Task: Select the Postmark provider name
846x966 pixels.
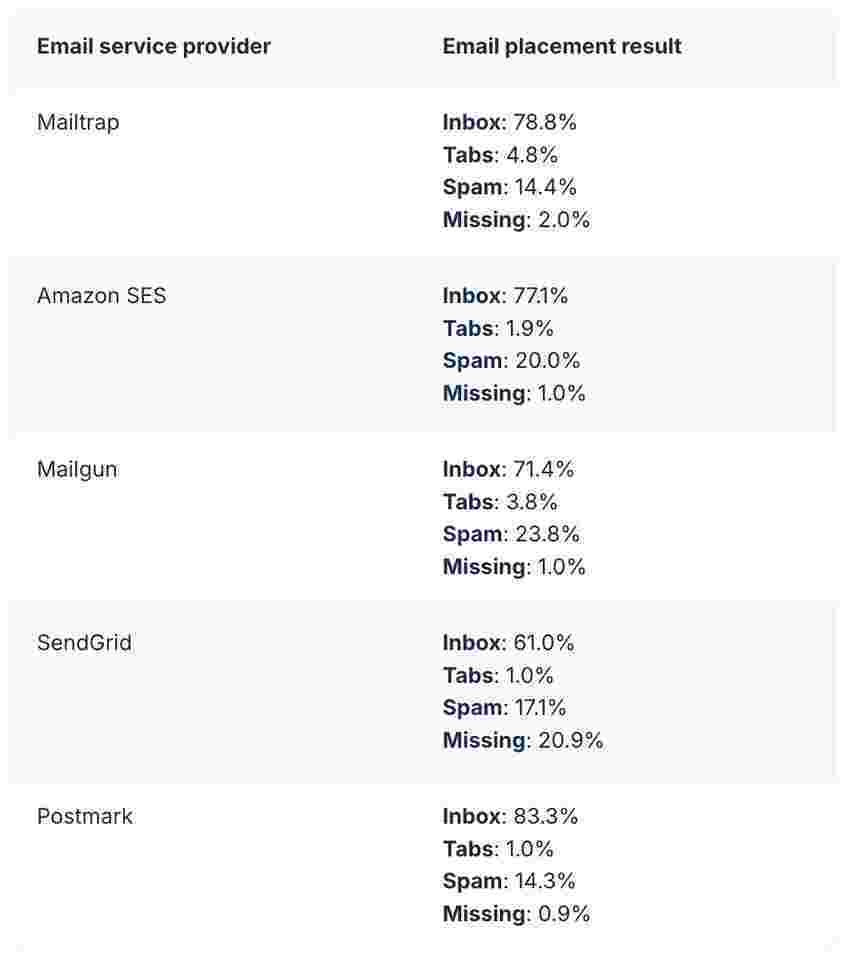Action: pyautogui.click(x=85, y=816)
